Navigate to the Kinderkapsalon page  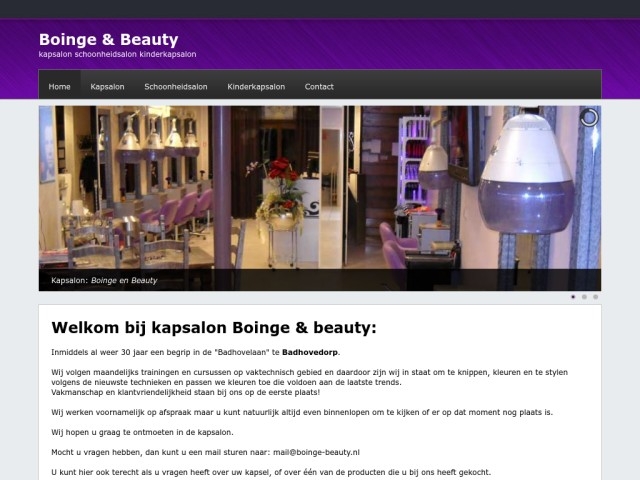pyautogui.click(x=256, y=87)
